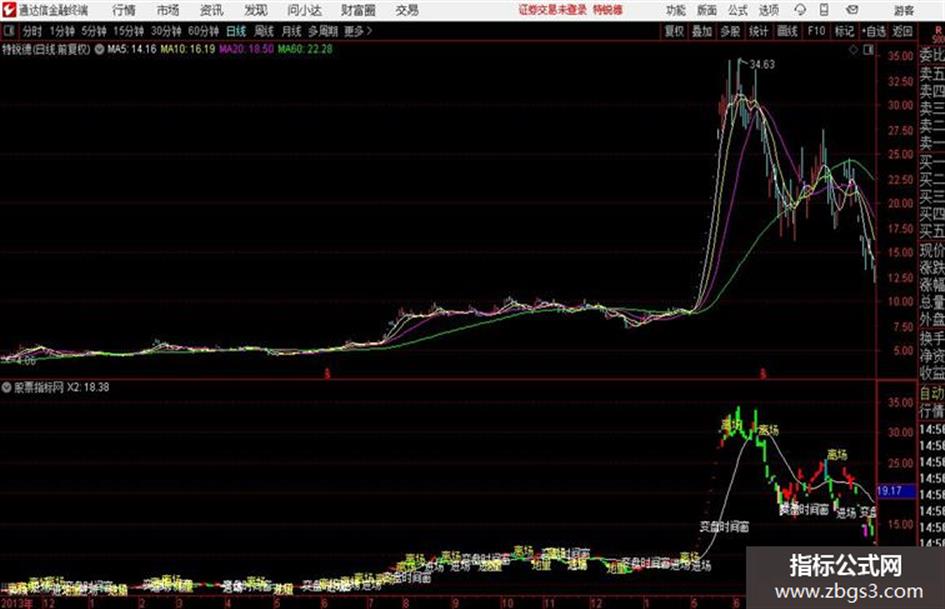
Task: Click the 多股 multi-stock button
Action: coord(730,31)
